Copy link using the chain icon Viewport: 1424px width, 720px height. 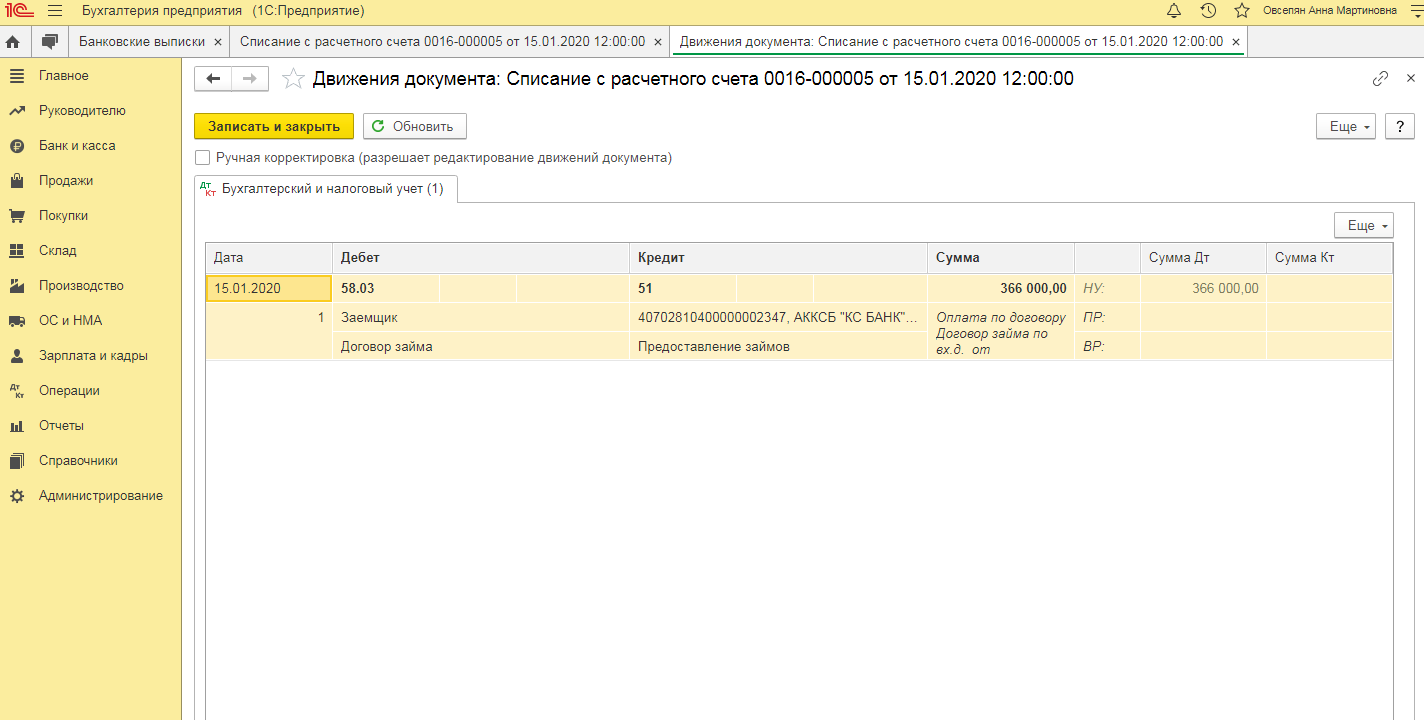pyautogui.click(x=1380, y=78)
